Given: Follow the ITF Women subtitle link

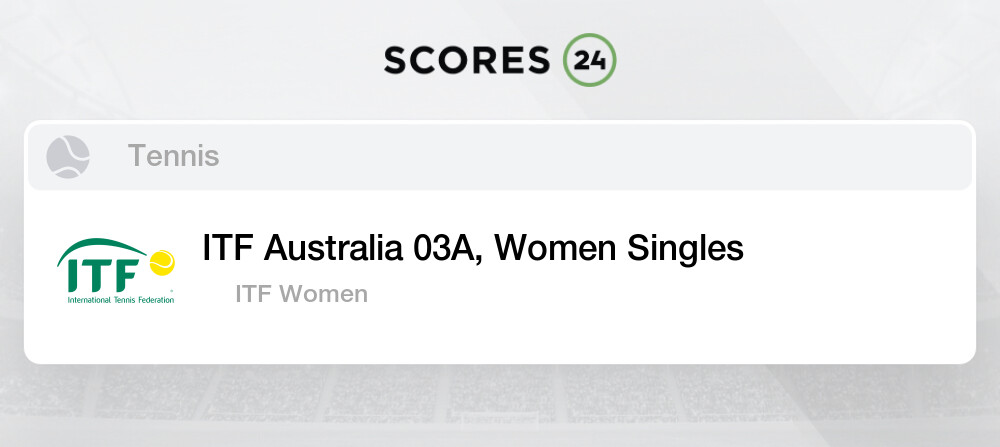Looking at the screenshot, I should point(301,294).
